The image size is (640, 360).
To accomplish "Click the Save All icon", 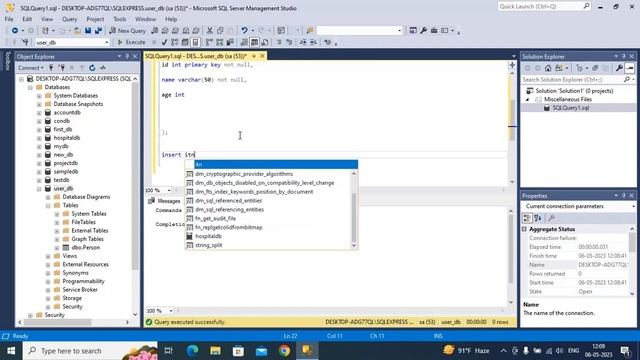I will point(98,31).
